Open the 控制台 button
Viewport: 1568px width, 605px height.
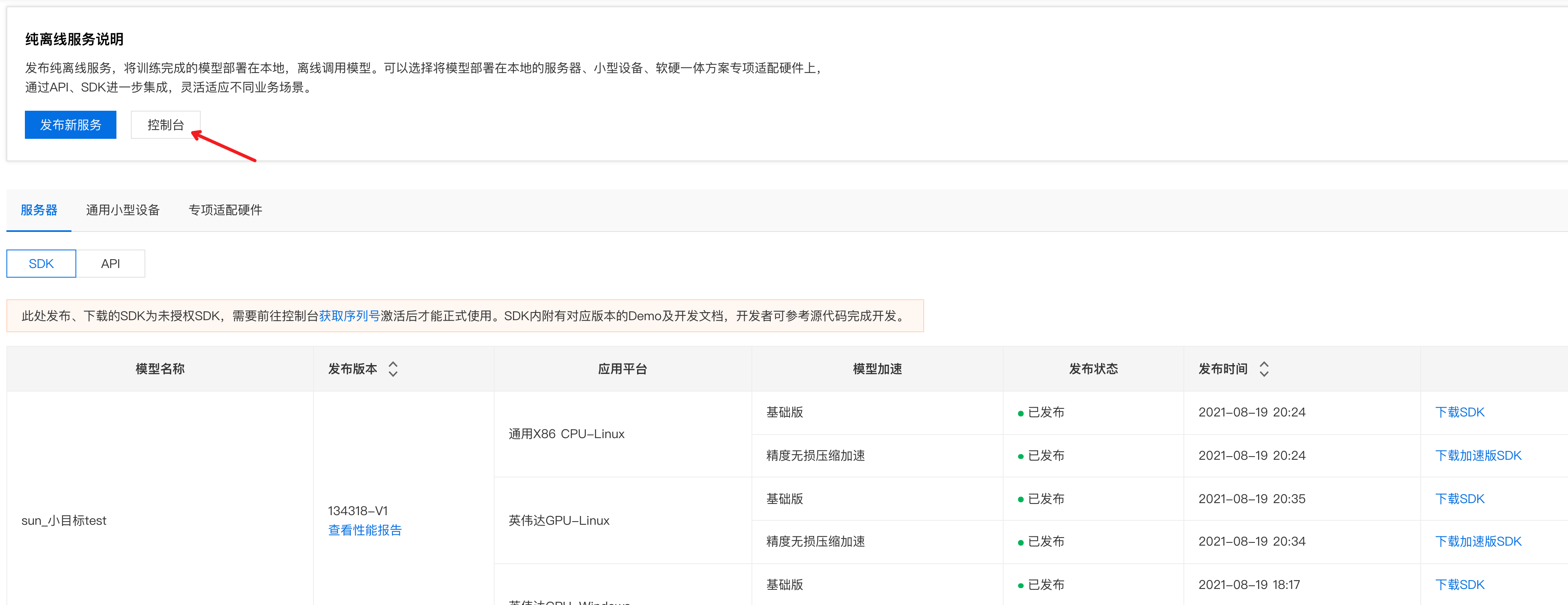pos(165,125)
